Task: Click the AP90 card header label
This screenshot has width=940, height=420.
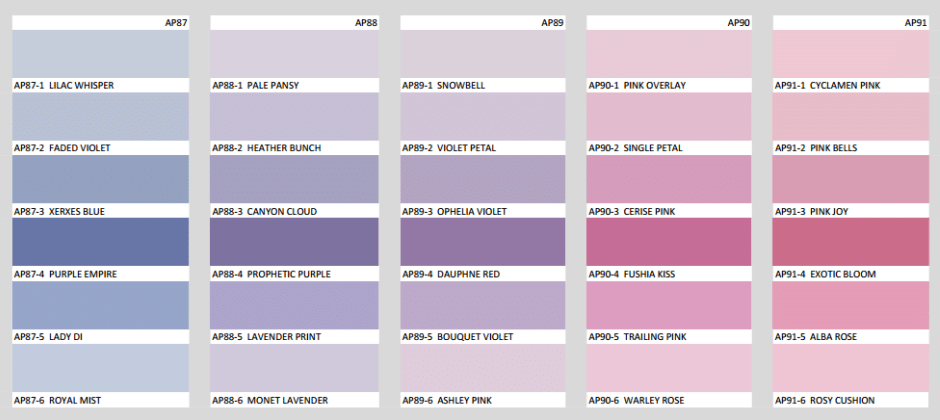Action: (x=738, y=22)
